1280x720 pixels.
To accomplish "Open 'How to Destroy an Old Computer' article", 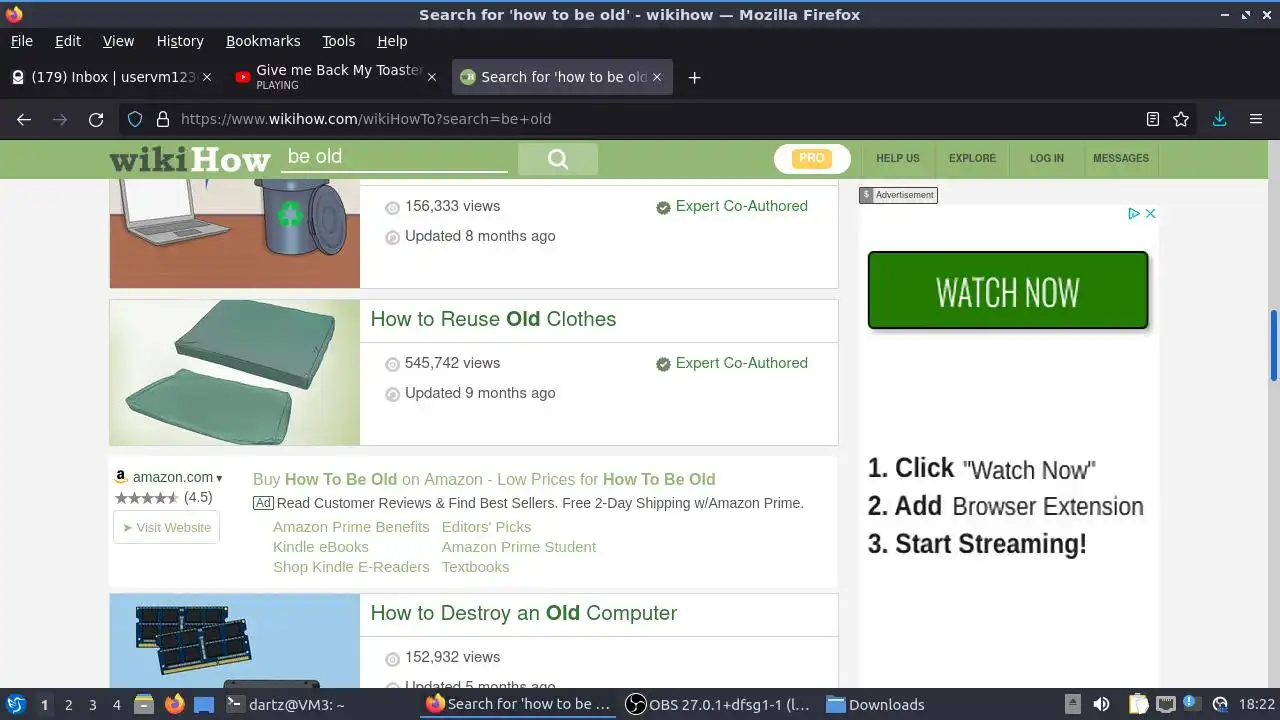I will [x=524, y=613].
